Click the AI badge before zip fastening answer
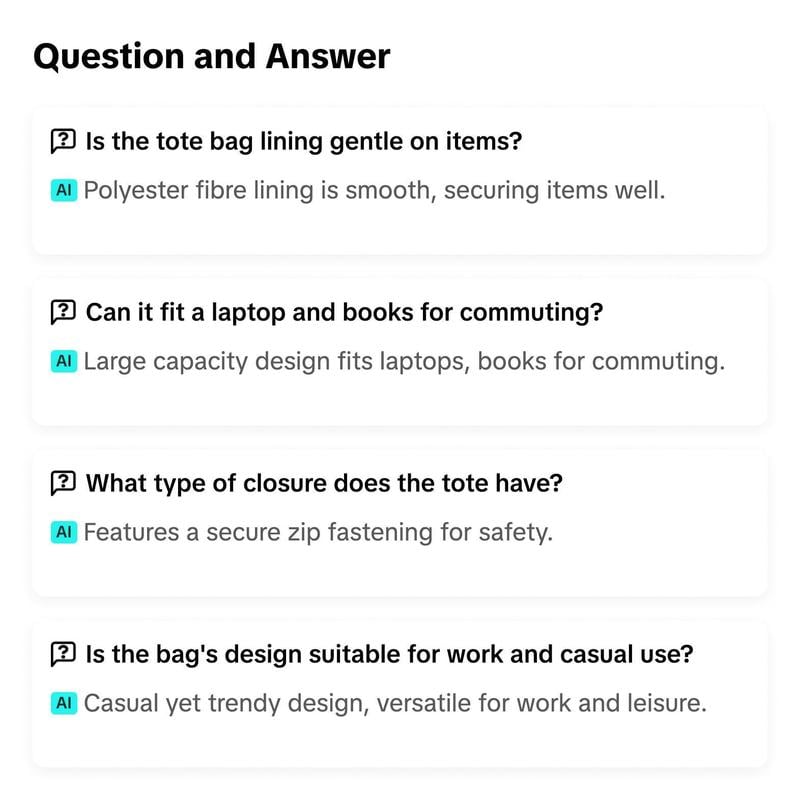The width and height of the screenshot is (800, 800). click(63, 532)
